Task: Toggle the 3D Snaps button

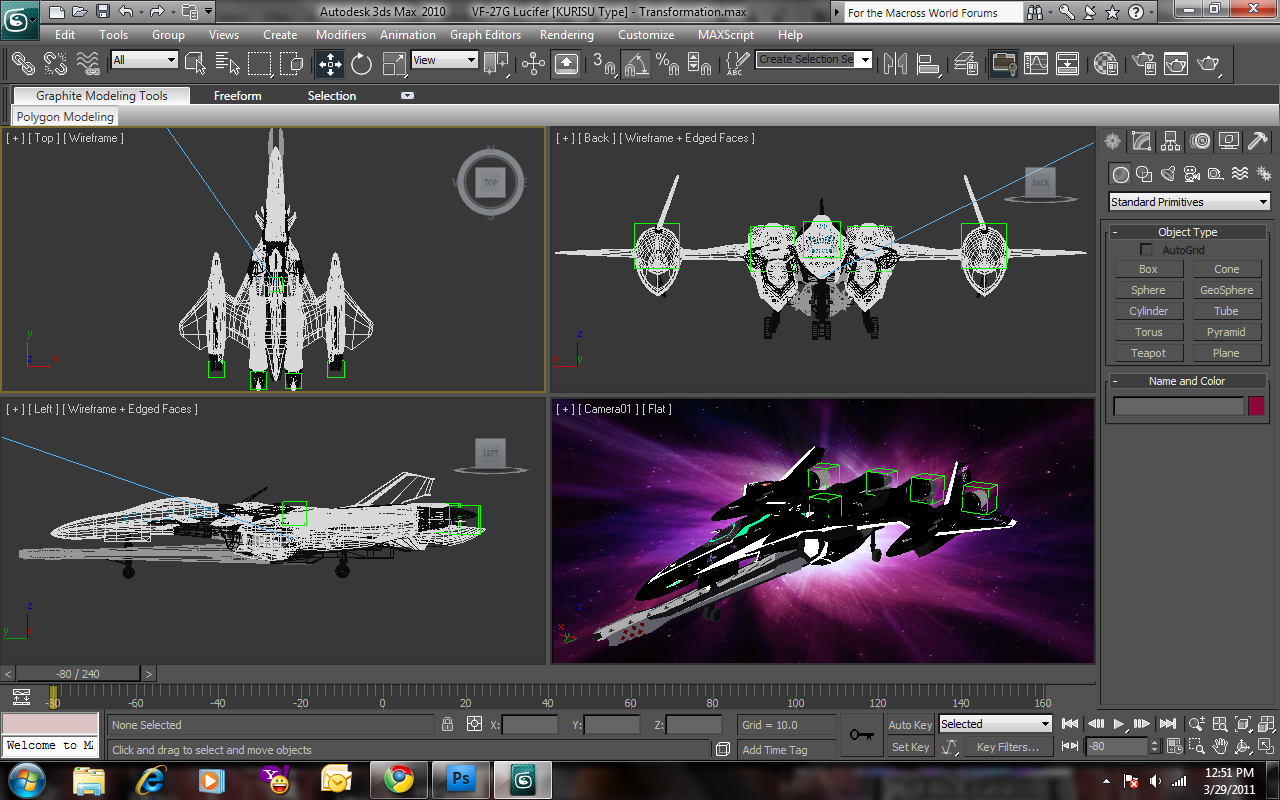Action: click(604, 64)
